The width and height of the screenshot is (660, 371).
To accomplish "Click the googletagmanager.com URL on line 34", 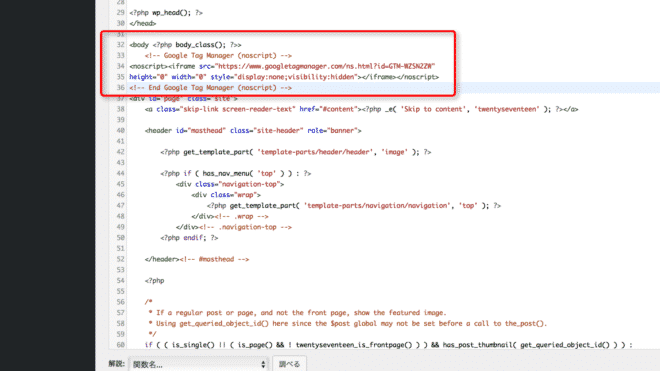I will coord(325,66).
